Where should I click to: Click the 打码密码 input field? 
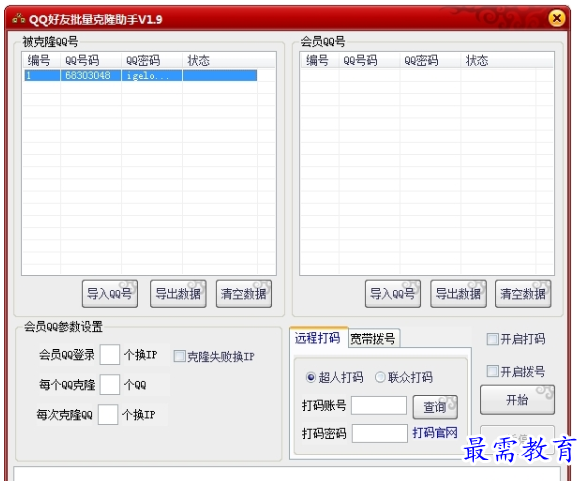tap(380, 433)
